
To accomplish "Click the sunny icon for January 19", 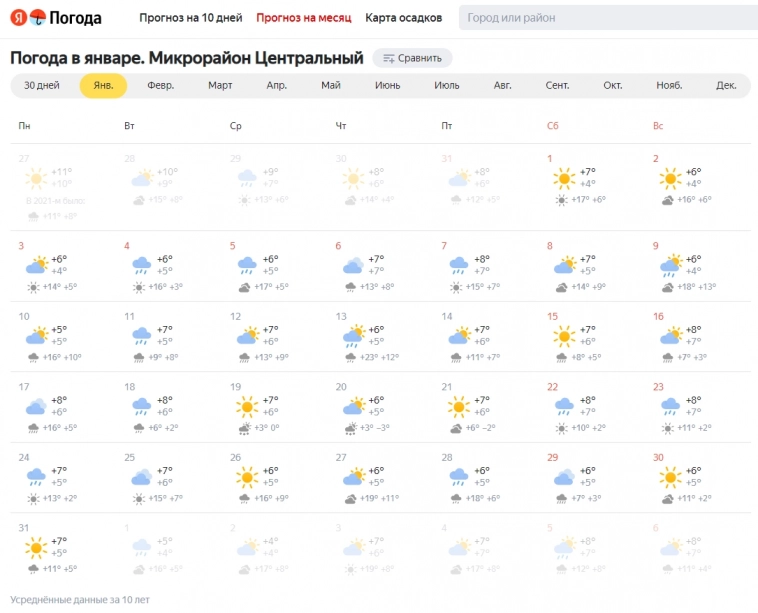I will pos(247,407).
